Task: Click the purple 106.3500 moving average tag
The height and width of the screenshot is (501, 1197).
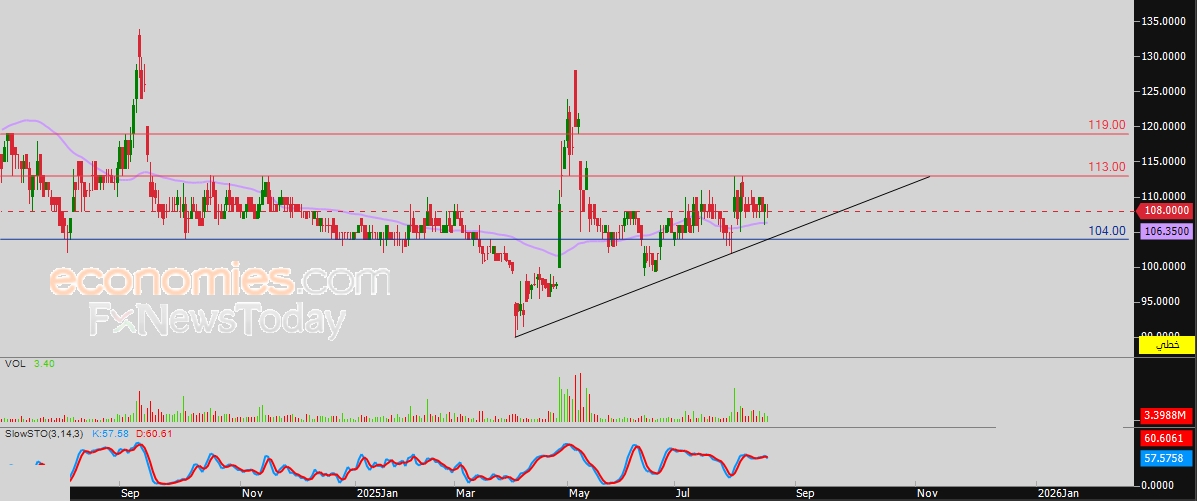Action: [x=1166, y=231]
